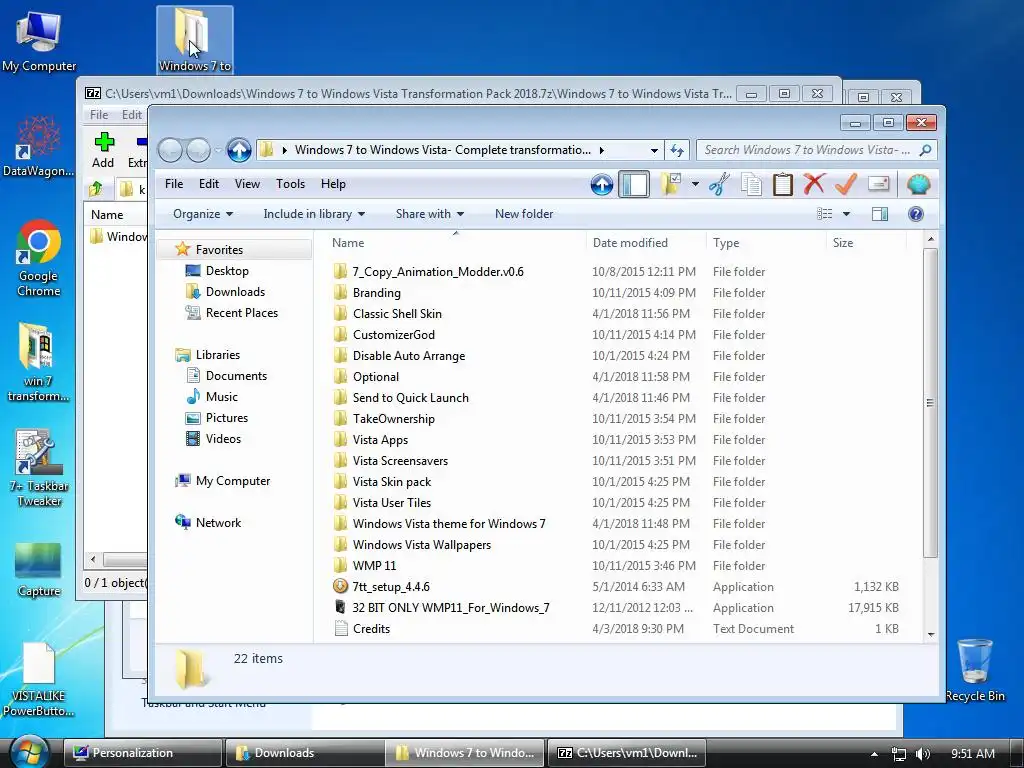Open the View menu in Explorer

(248, 184)
